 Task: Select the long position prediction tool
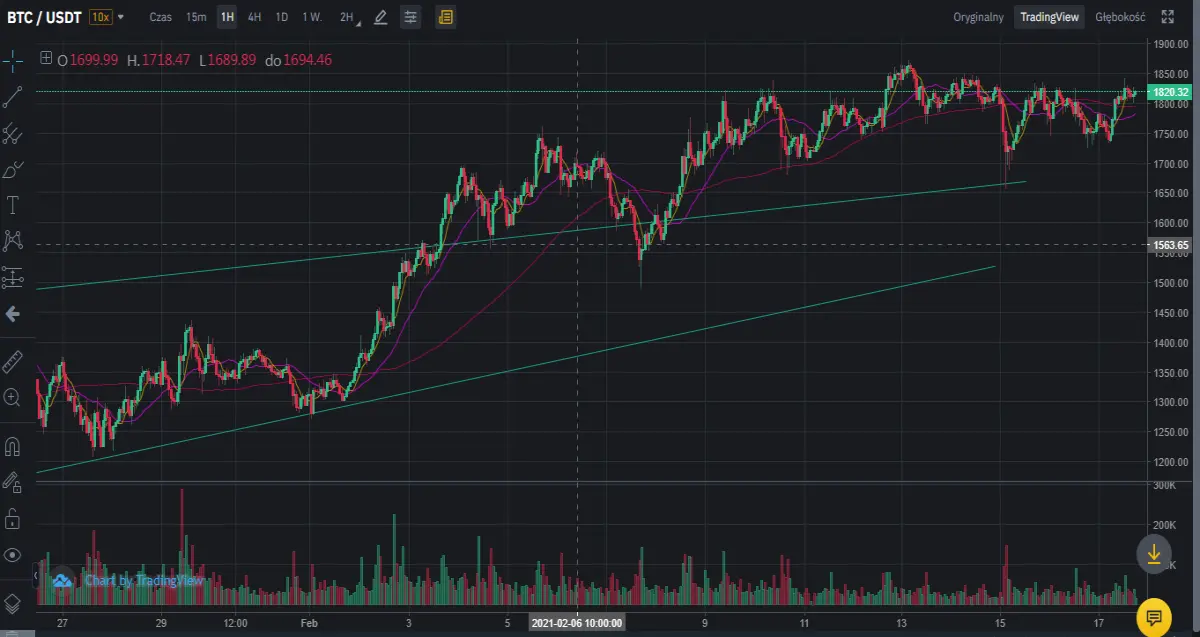click(13, 276)
